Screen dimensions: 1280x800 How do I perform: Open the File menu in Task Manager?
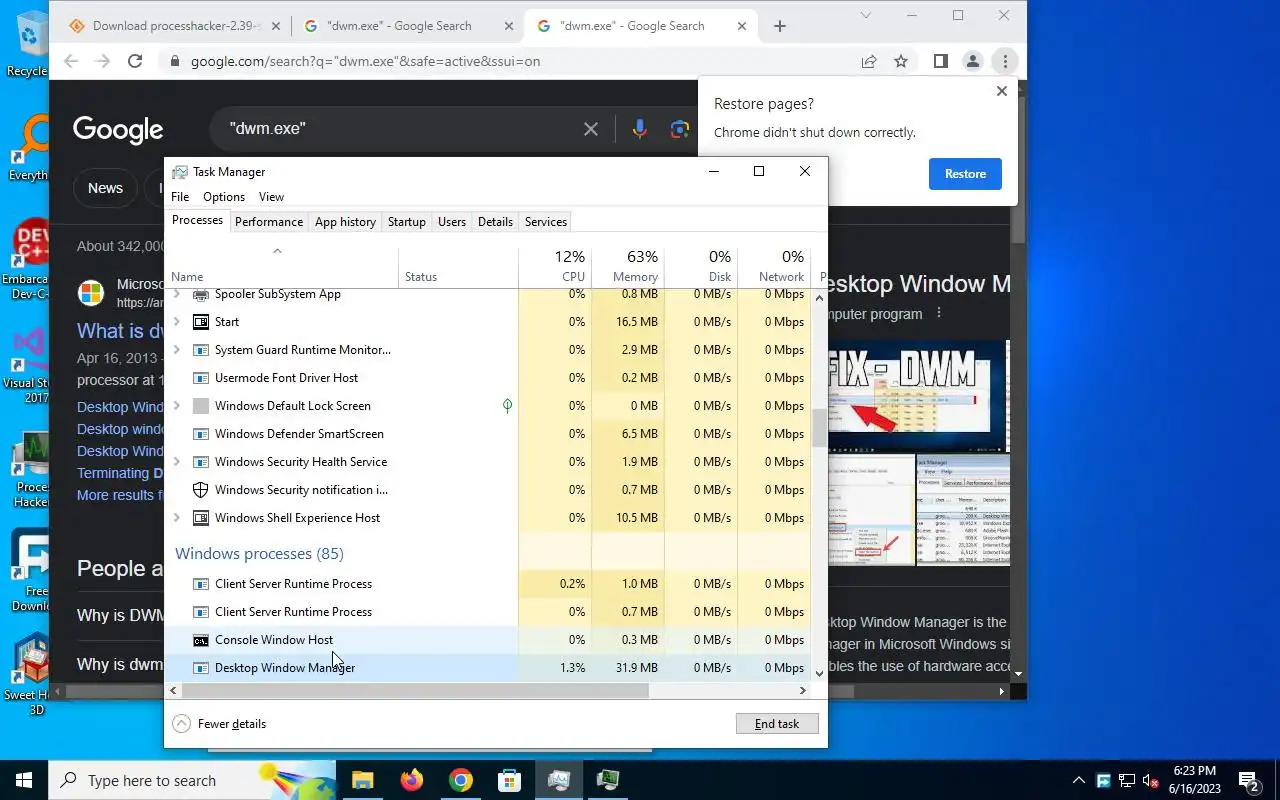pyautogui.click(x=180, y=197)
